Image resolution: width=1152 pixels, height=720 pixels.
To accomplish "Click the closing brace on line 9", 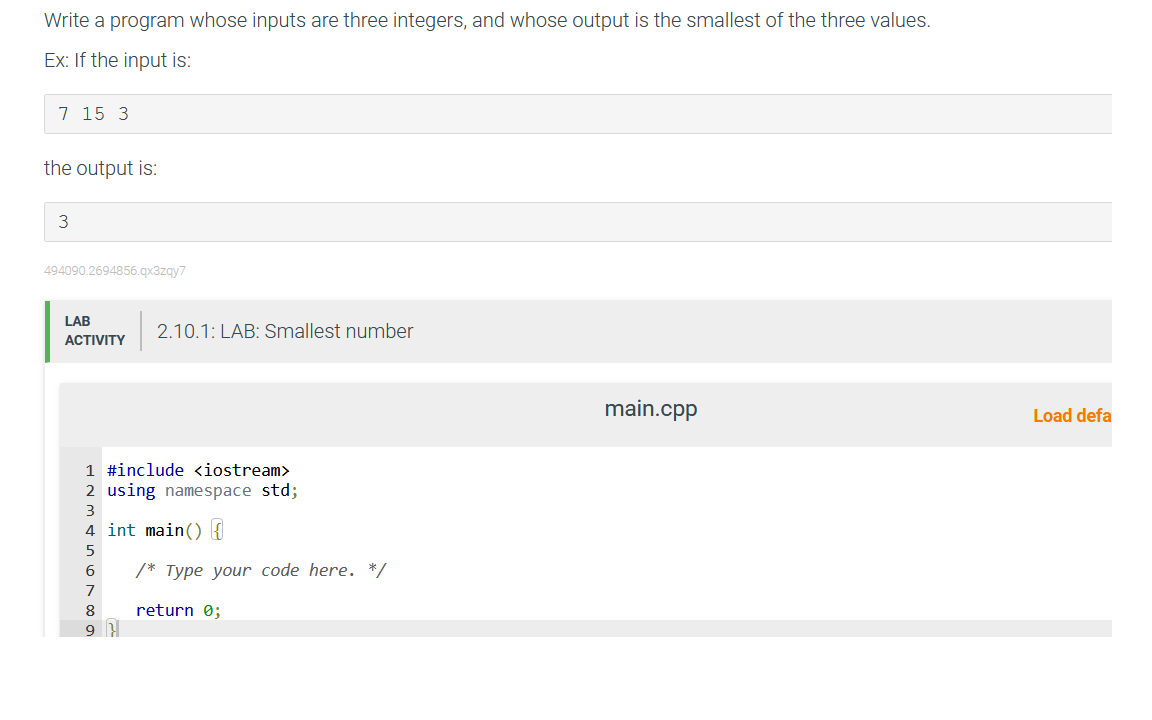I will tap(112, 630).
